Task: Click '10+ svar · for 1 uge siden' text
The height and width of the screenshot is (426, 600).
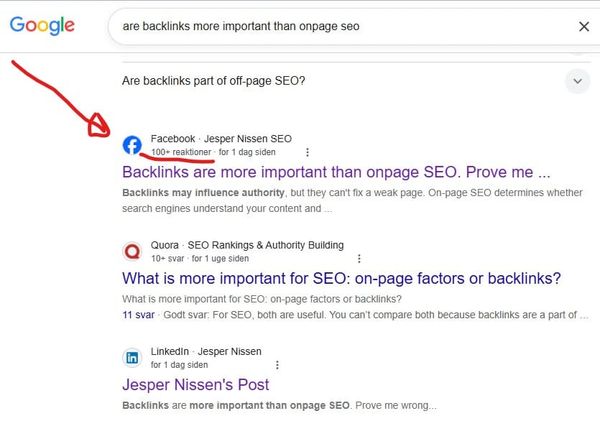Action: coord(200,259)
